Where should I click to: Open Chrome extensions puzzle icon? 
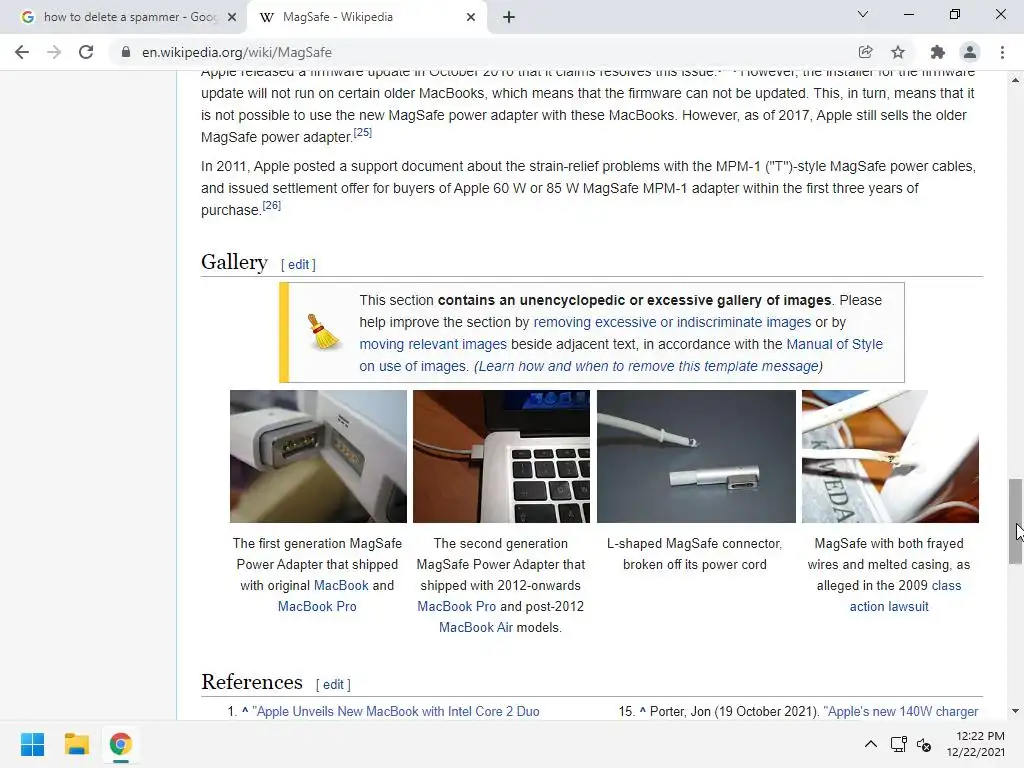click(x=938, y=52)
